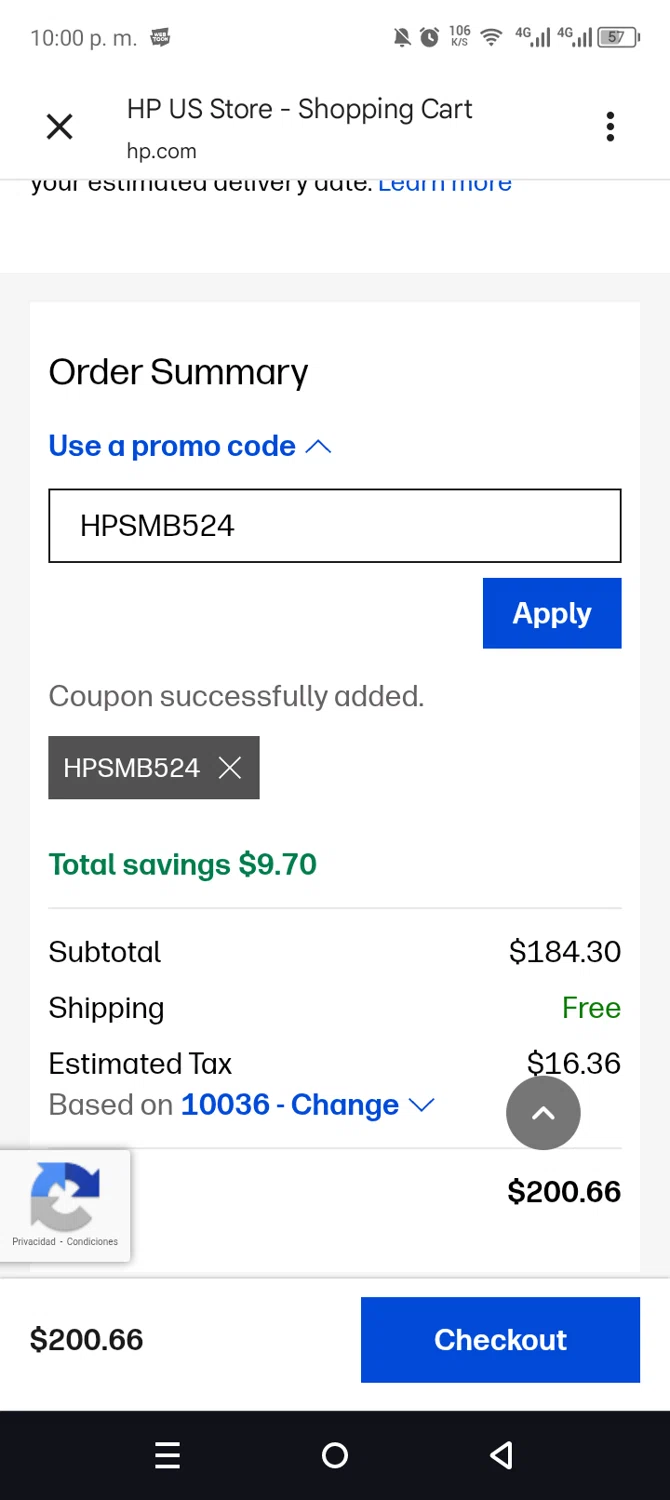Click the promo code input field
Viewport: 670px width, 1500px height.
click(x=335, y=526)
